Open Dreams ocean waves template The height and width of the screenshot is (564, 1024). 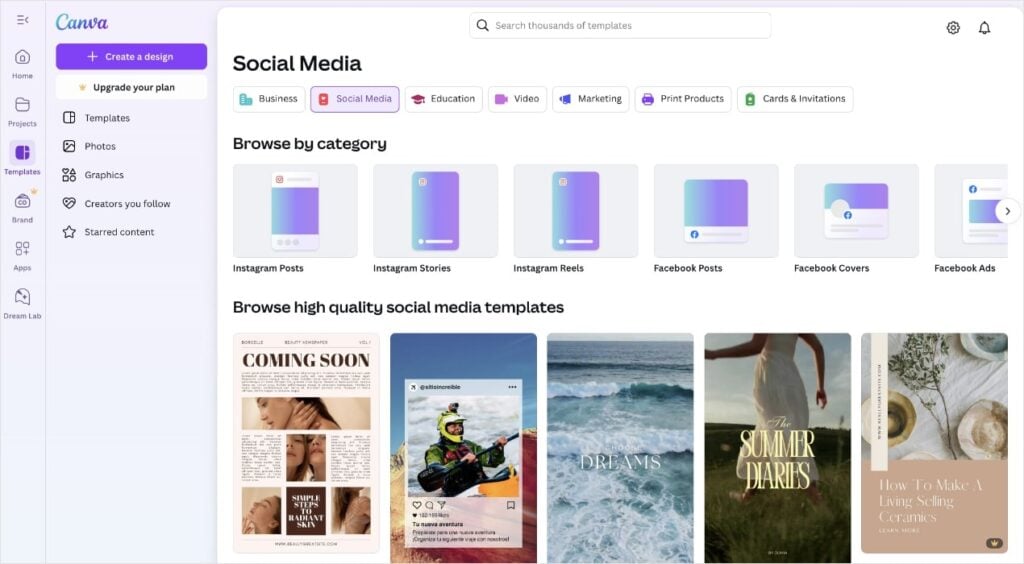[x=620, y=448]
